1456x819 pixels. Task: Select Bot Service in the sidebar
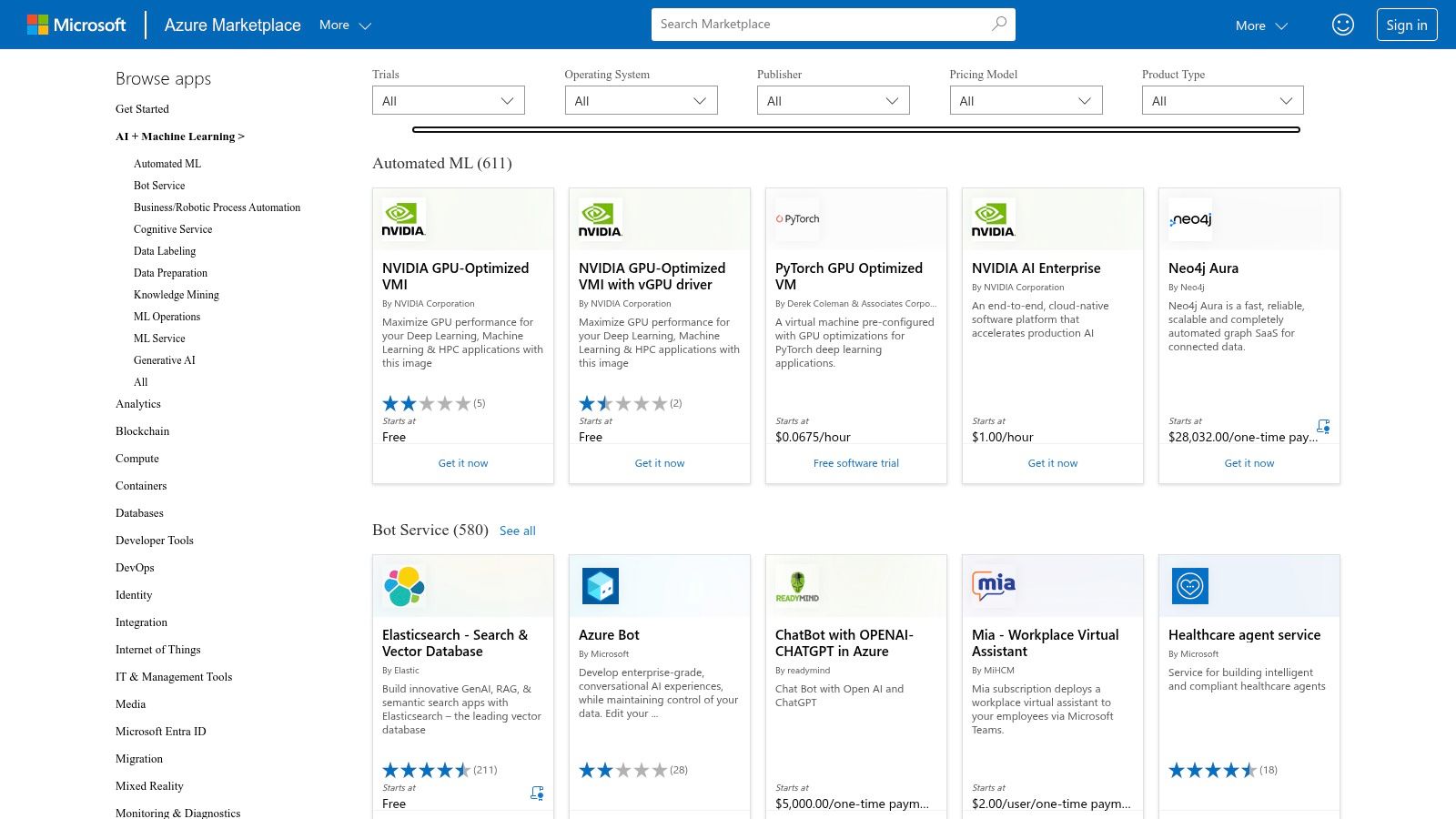click(159, 185)
